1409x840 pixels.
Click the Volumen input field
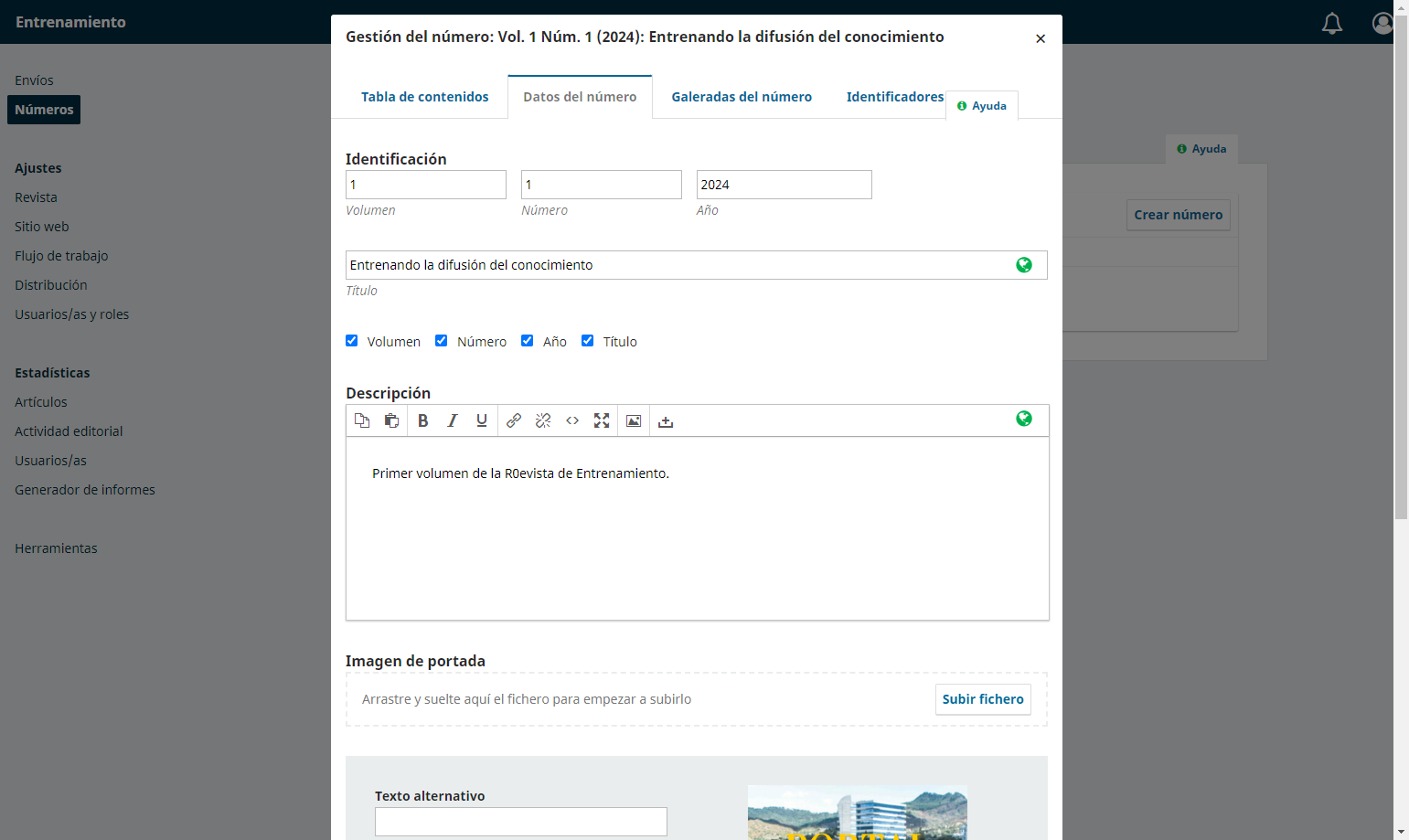coord(426,185)
